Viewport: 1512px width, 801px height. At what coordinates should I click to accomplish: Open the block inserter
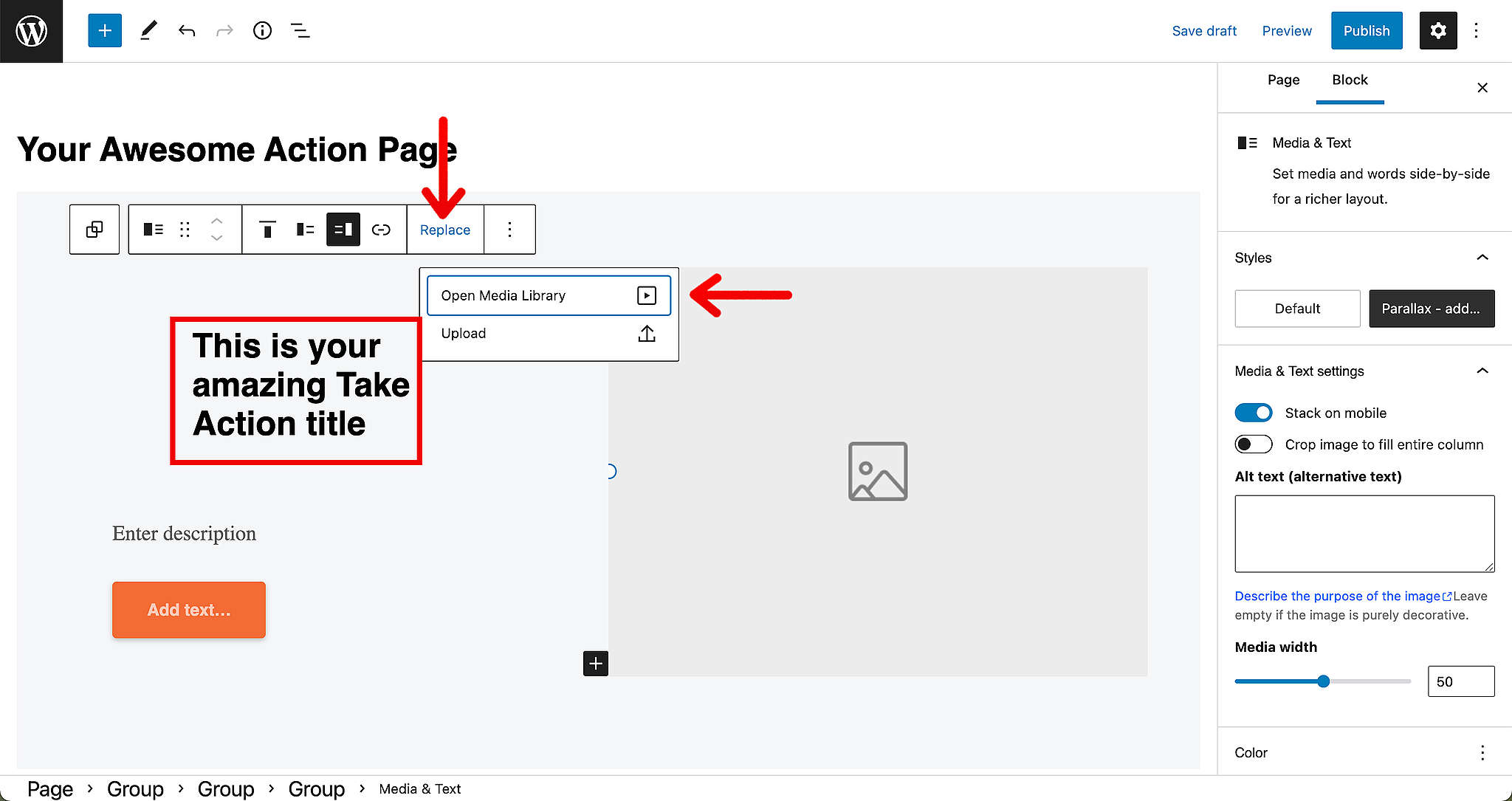pyautogui.click(x=104, y=30)
